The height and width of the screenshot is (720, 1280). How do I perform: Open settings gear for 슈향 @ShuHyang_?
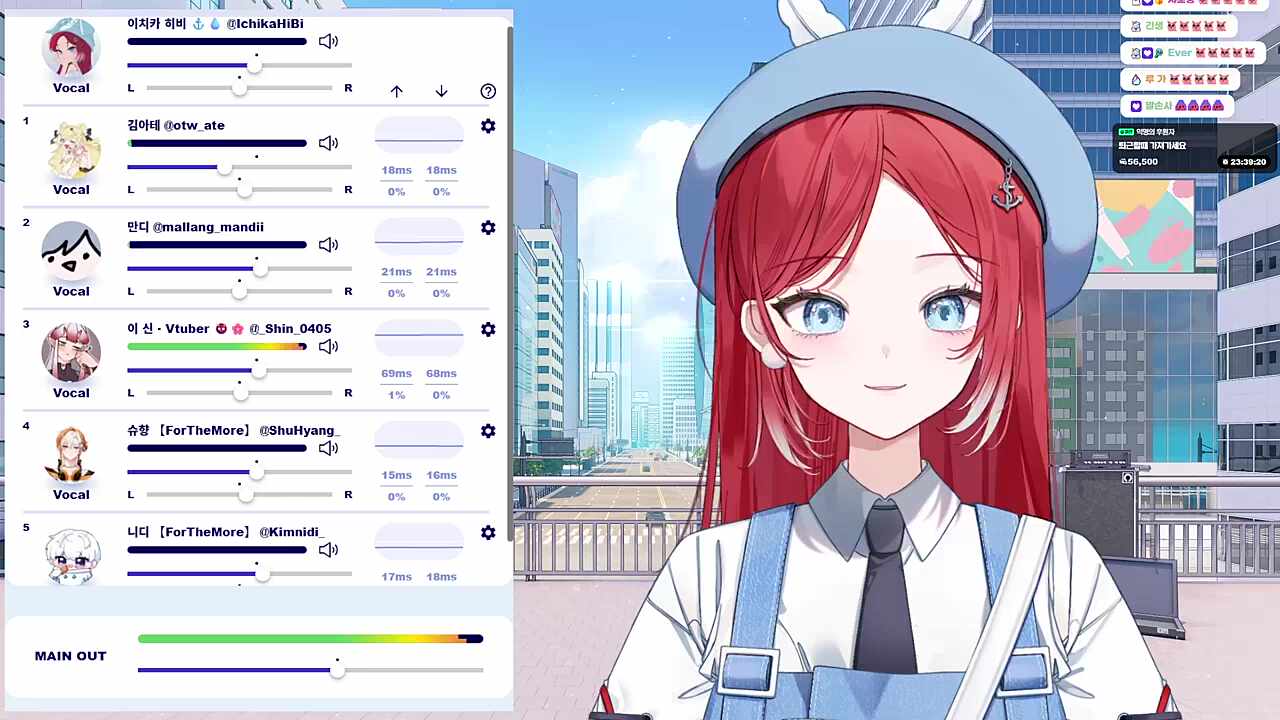point(488,431)
